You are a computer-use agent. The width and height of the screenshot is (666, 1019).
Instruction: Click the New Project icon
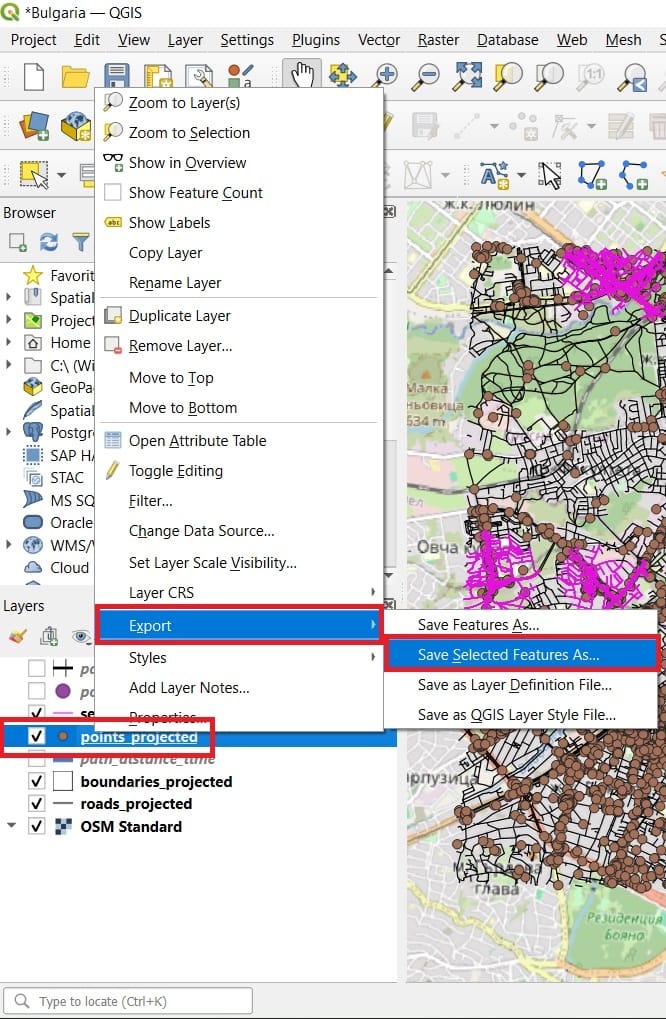[x=34, y=77]
